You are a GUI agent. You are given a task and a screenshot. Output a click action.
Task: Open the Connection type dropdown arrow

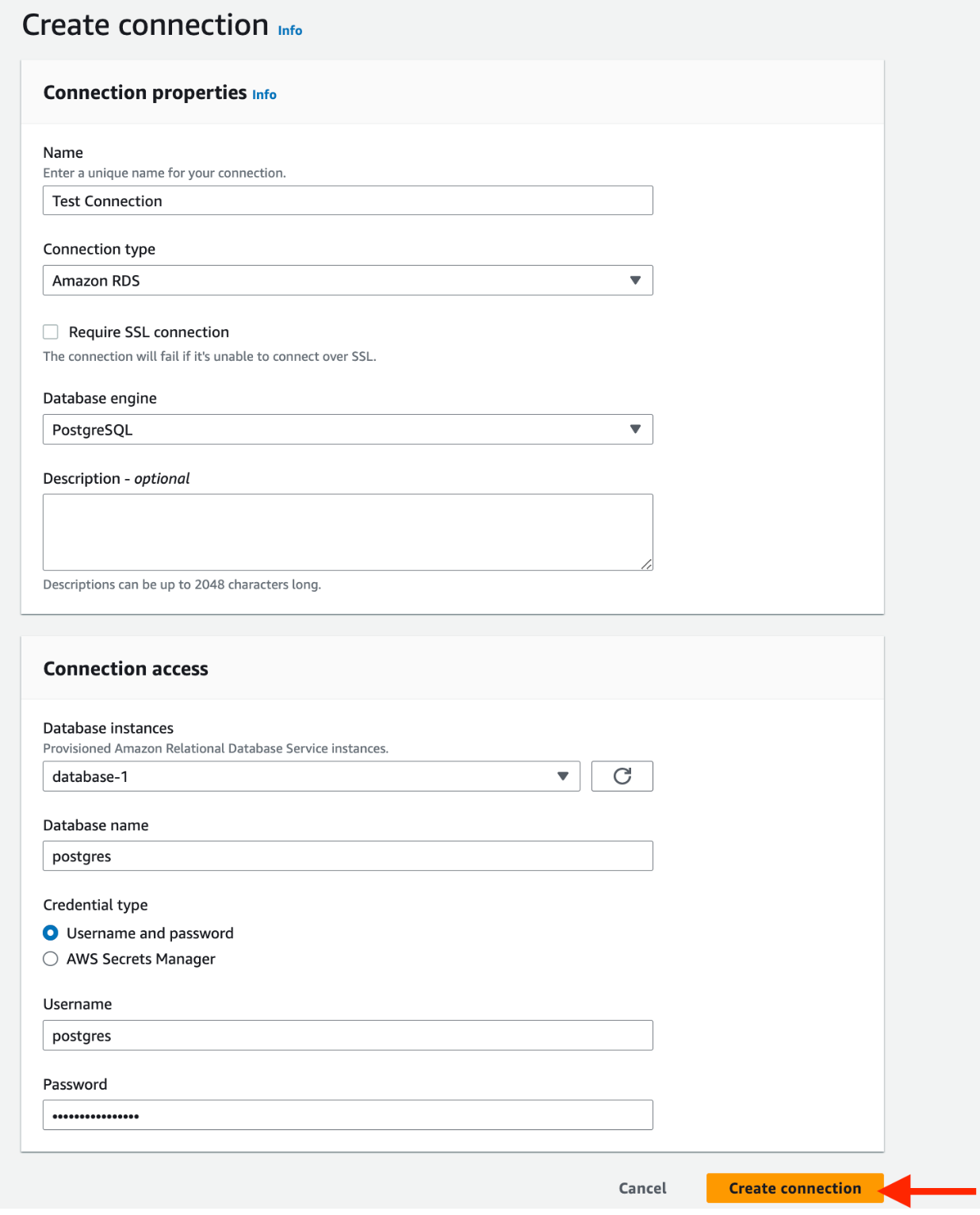pyautogui.click(x=636, y=280)
